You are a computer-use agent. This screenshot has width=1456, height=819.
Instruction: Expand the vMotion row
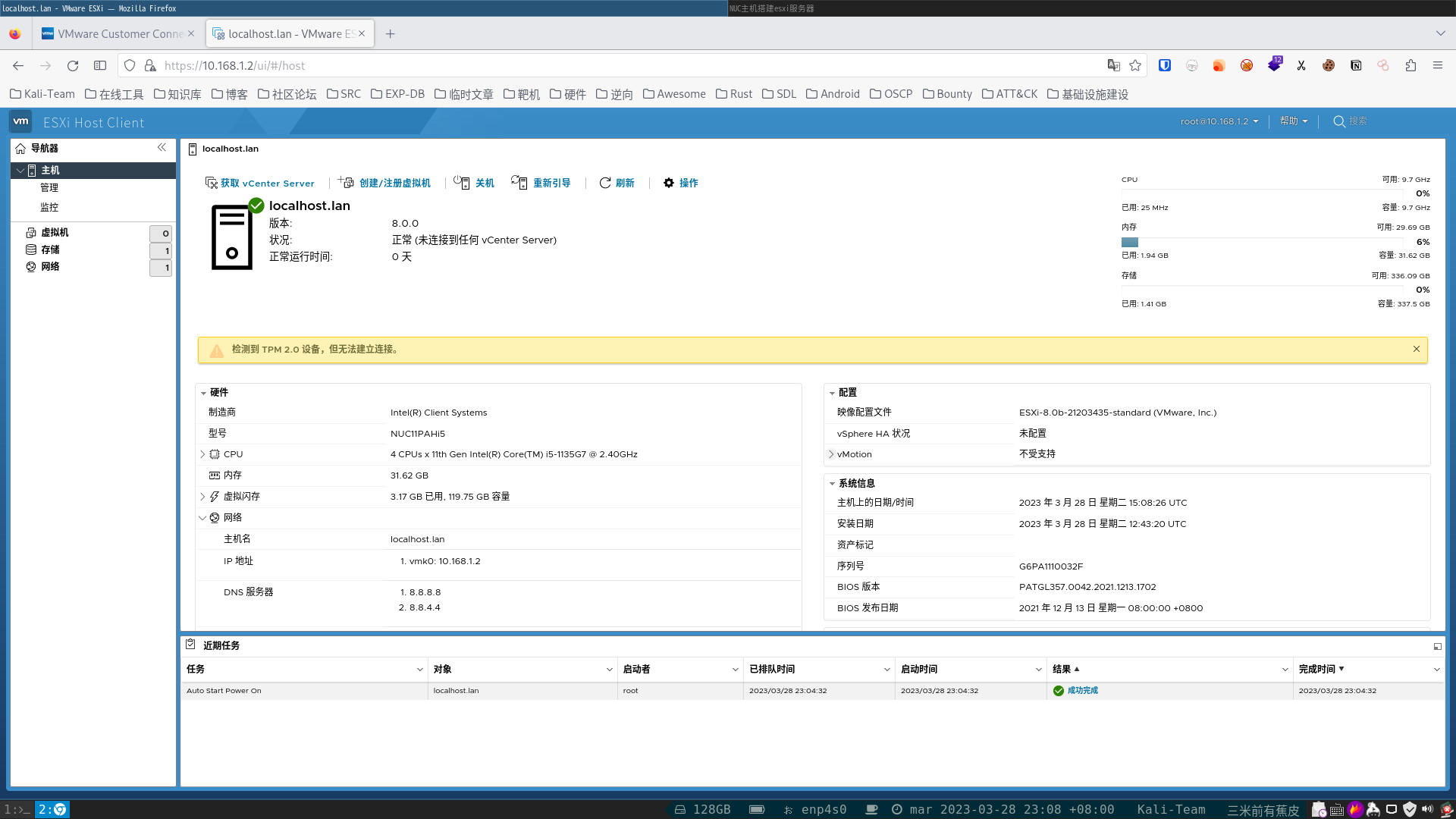831,454
